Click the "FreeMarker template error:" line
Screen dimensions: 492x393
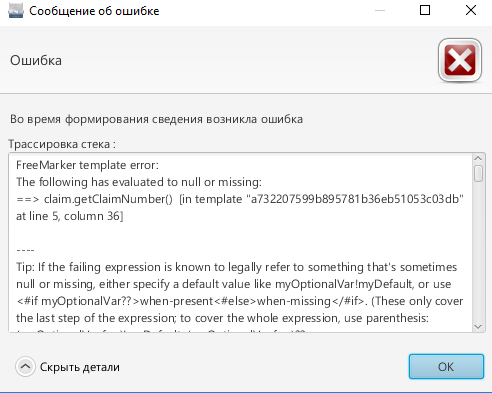click(87, 165)
